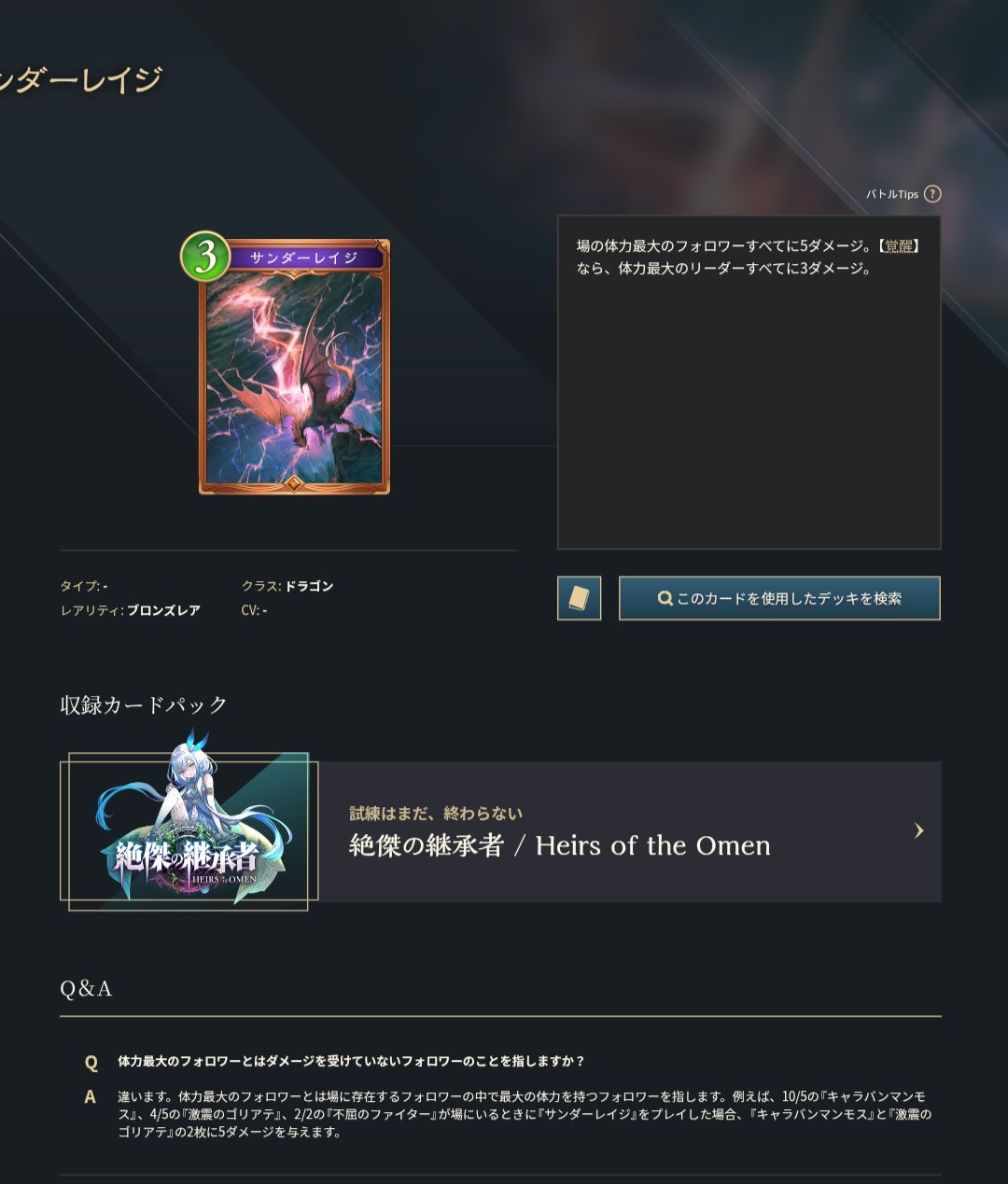Click the purple サンダーレイジ name banner on the card
1008x1184 pixels.
coord(304,258)
